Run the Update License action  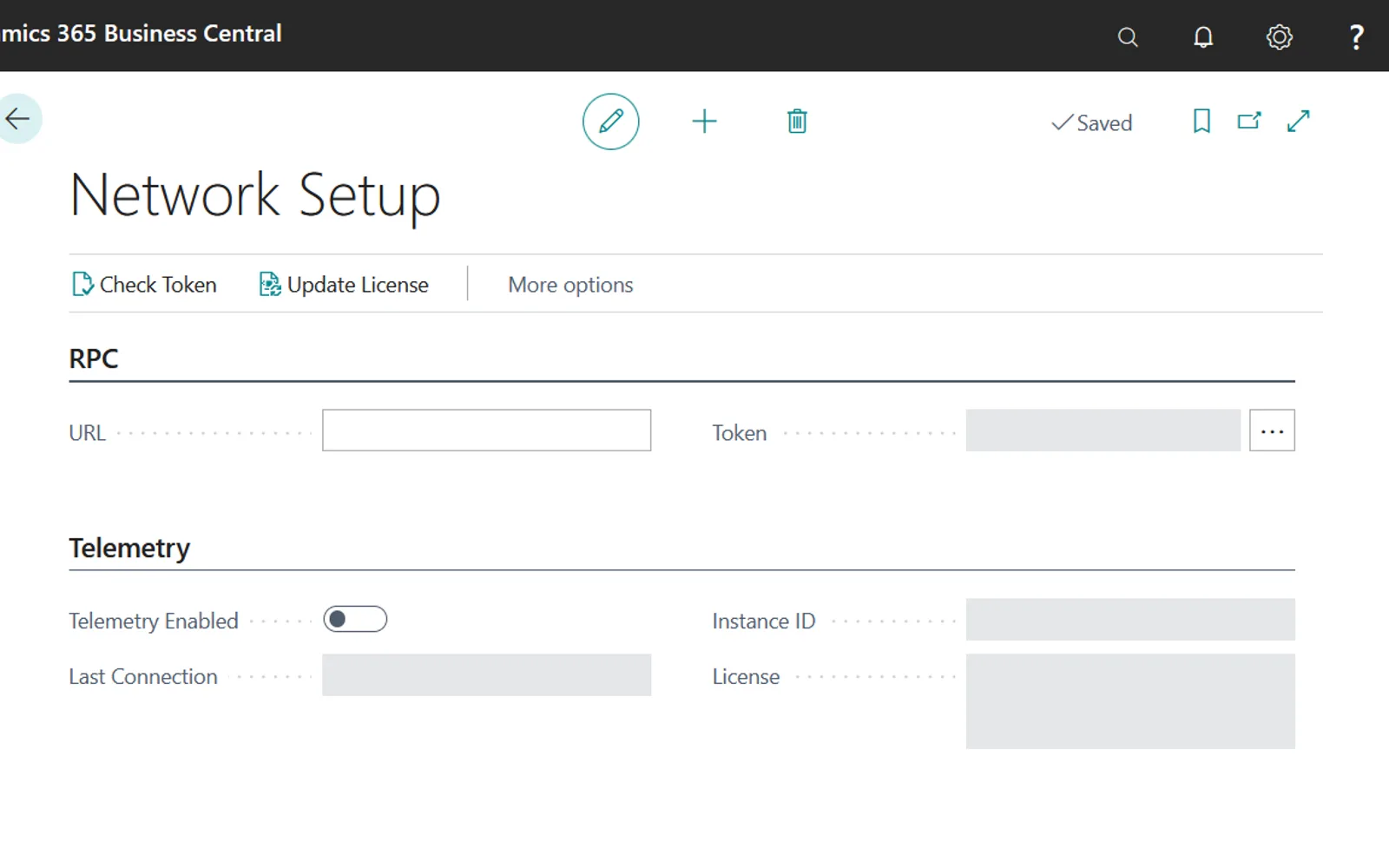(344, 285)
